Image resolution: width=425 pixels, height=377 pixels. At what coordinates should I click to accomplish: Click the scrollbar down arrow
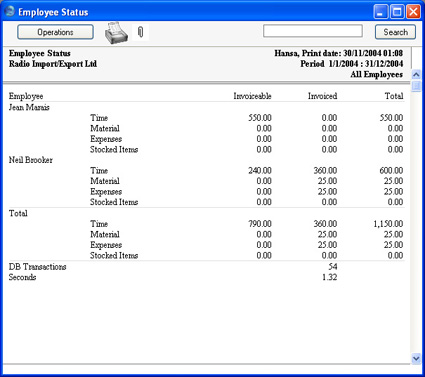pyautogui.click(x=416, y=359)
